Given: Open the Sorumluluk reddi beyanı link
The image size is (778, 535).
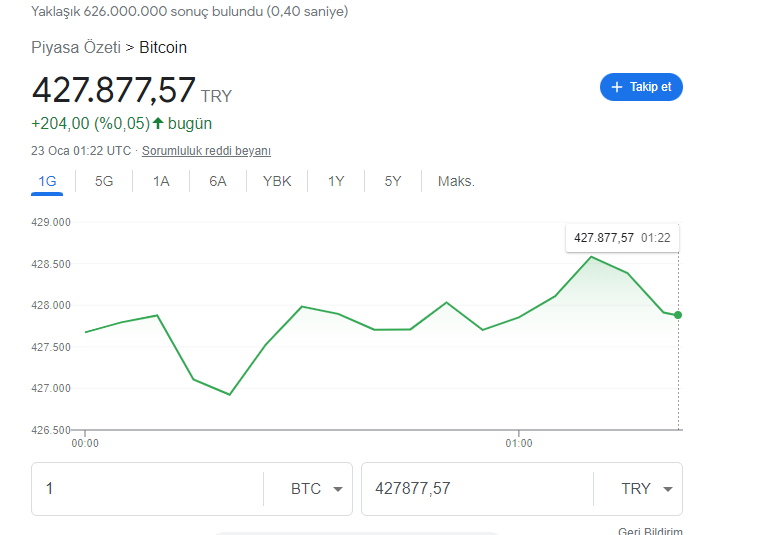Looking at the screenshot, I should click(x=206, y=151).
